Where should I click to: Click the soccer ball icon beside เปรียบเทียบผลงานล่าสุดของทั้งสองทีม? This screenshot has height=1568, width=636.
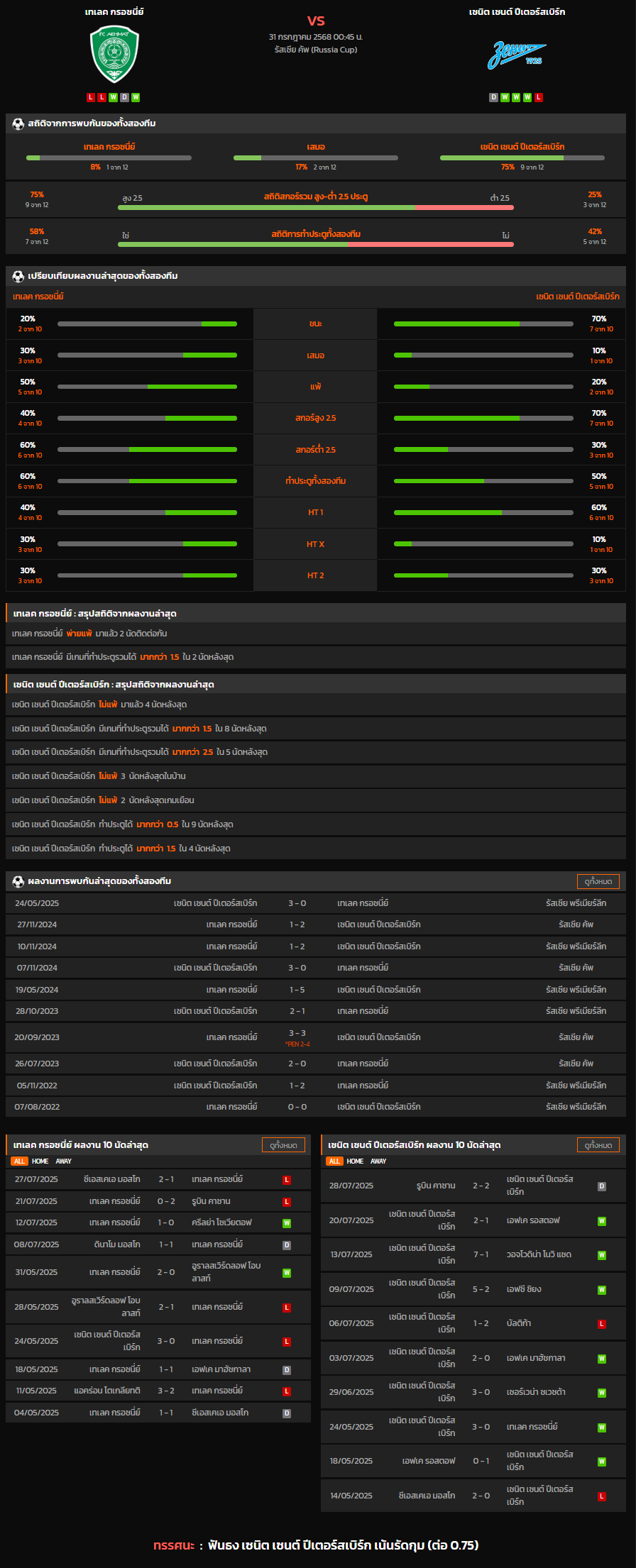coord(18,276)
